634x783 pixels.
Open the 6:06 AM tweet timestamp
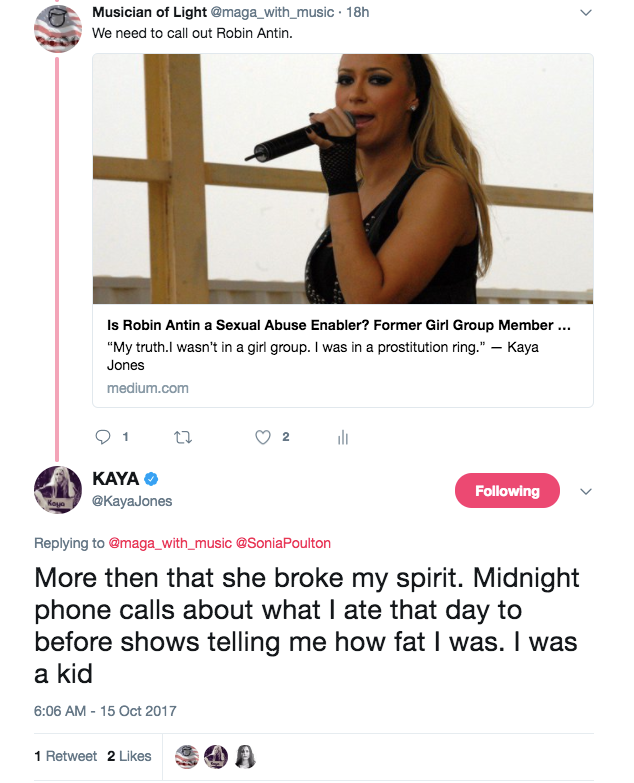pos(105,711)
